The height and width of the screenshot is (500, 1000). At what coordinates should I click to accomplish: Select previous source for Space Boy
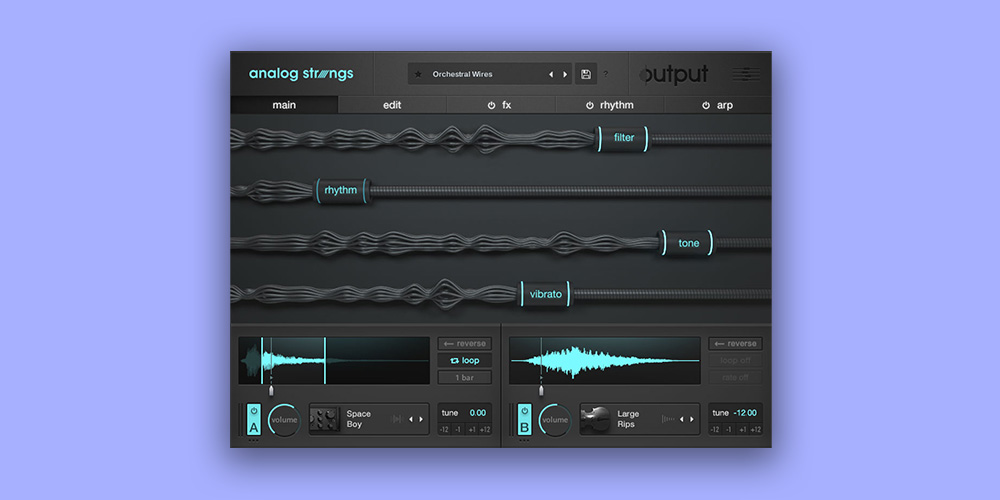(411, 419)
